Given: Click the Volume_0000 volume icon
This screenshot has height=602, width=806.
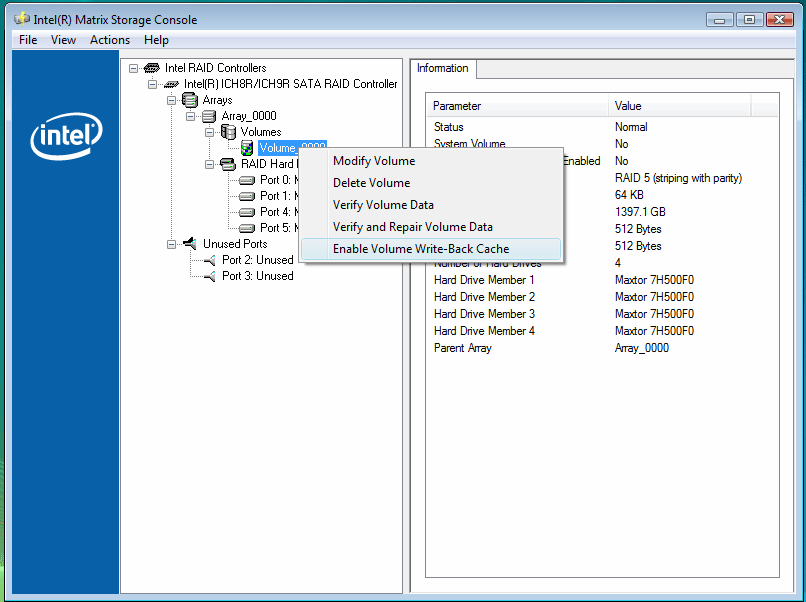Looking at the screenshot, I should [247, 148].
